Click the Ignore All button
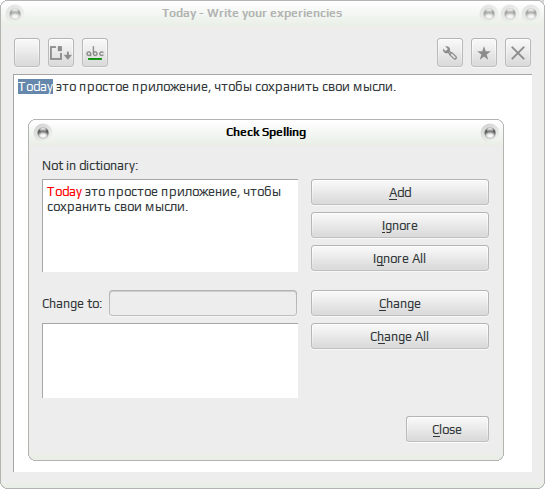The height and width of the screenshot is (489, 545). (400, 258)
